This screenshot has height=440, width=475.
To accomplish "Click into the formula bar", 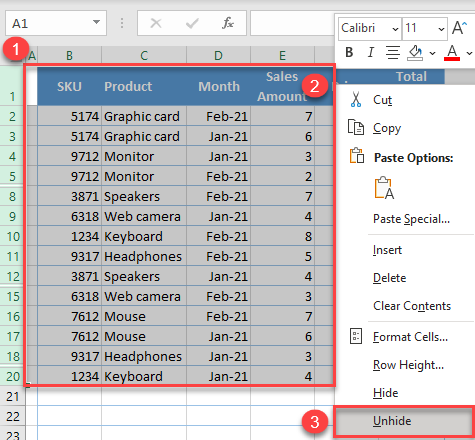I will (x=292, y=23).
